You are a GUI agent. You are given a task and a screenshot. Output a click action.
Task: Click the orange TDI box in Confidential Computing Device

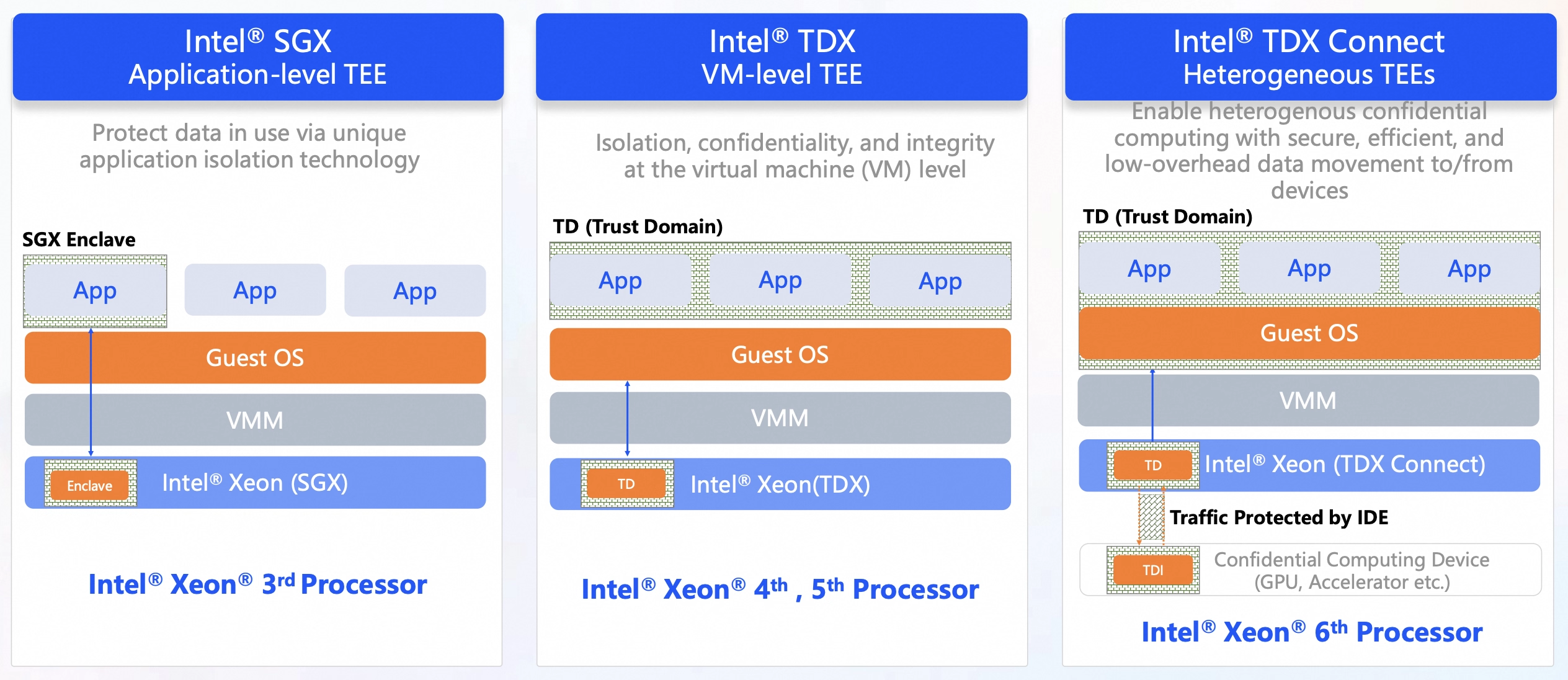(x=1152, y=570)
